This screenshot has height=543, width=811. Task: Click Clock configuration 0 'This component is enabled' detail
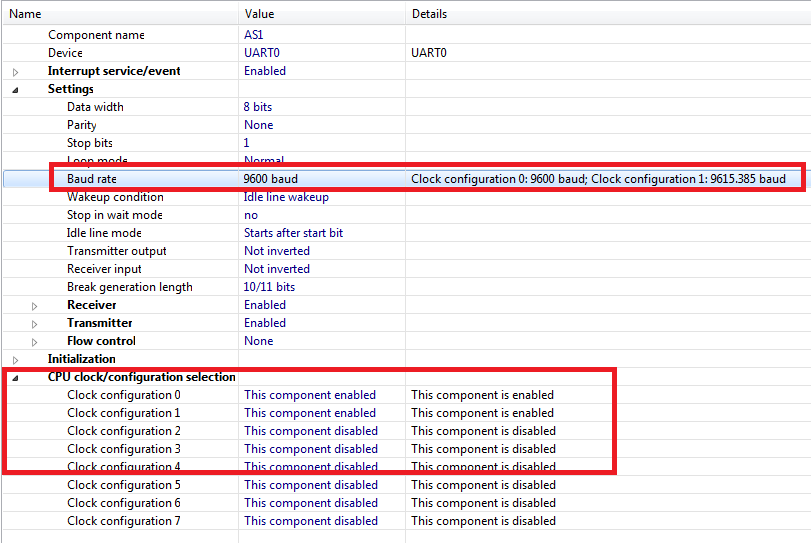tap(483, 395)
